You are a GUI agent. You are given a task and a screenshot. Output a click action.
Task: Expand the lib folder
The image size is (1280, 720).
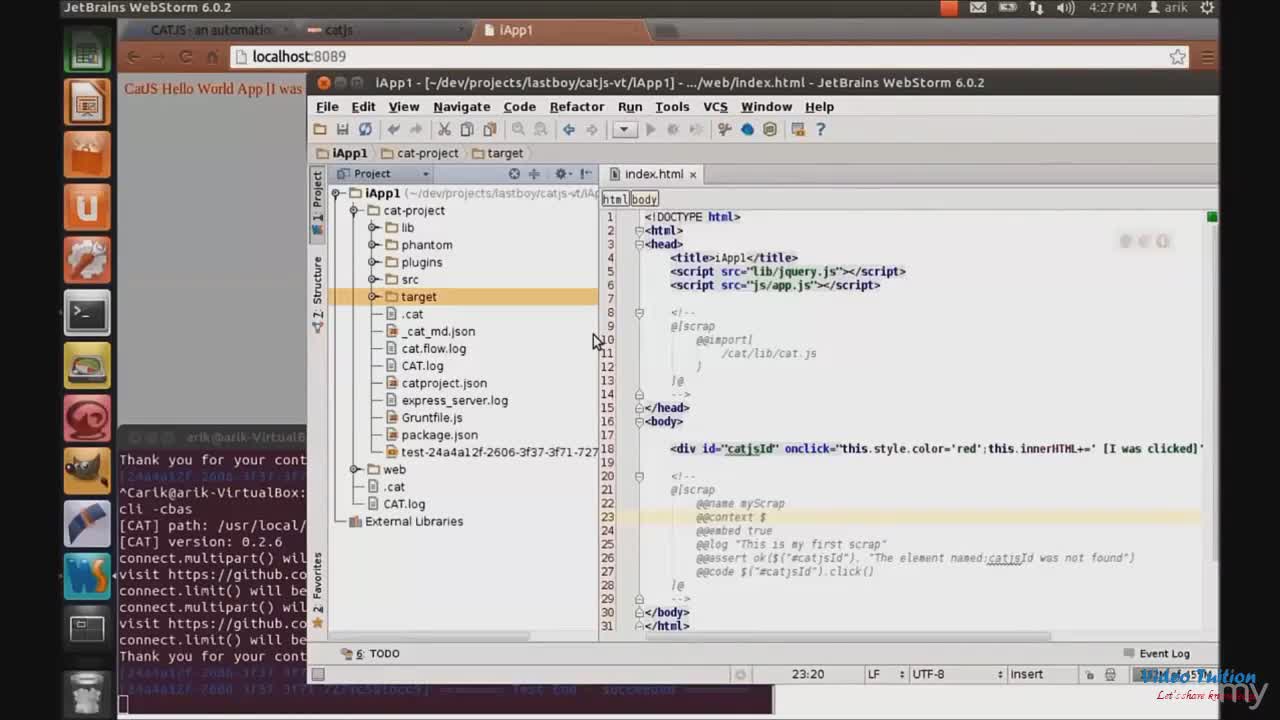click(372, 228)
